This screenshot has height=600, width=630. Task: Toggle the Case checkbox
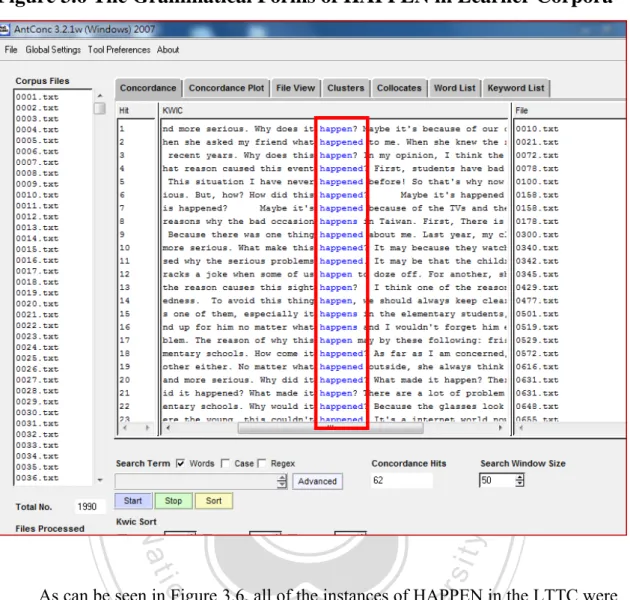tap(225, 463)
